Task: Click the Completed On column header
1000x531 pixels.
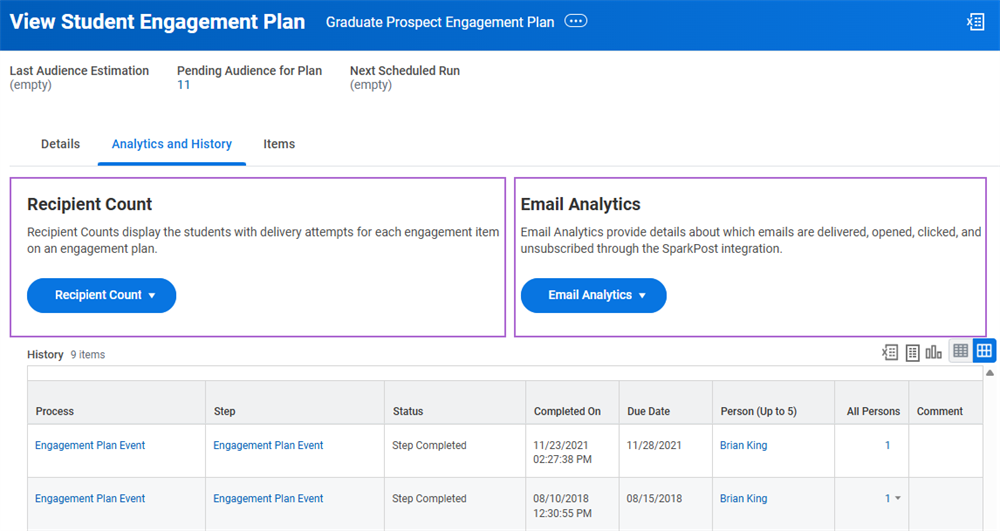Action: [573, 403]
